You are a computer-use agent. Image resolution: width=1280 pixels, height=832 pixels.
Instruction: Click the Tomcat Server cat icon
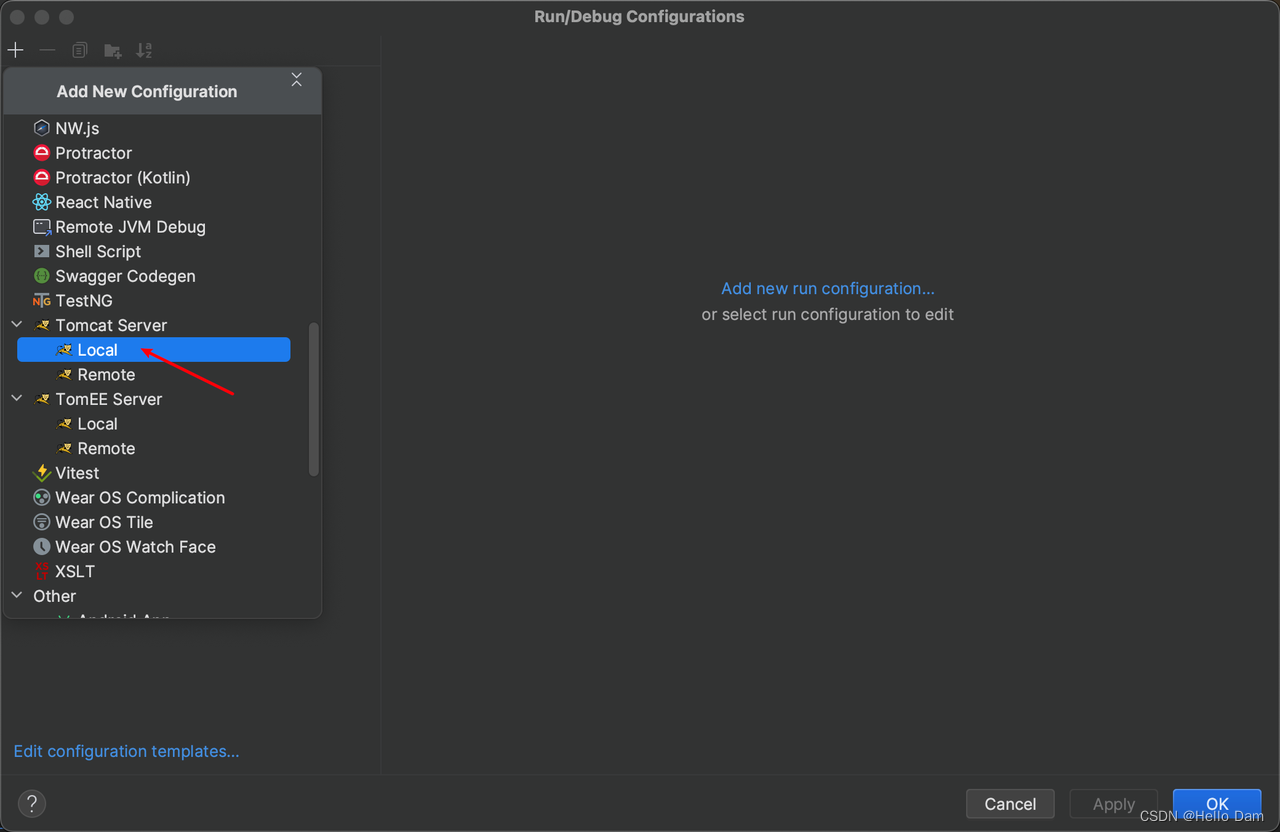point(42,325)
